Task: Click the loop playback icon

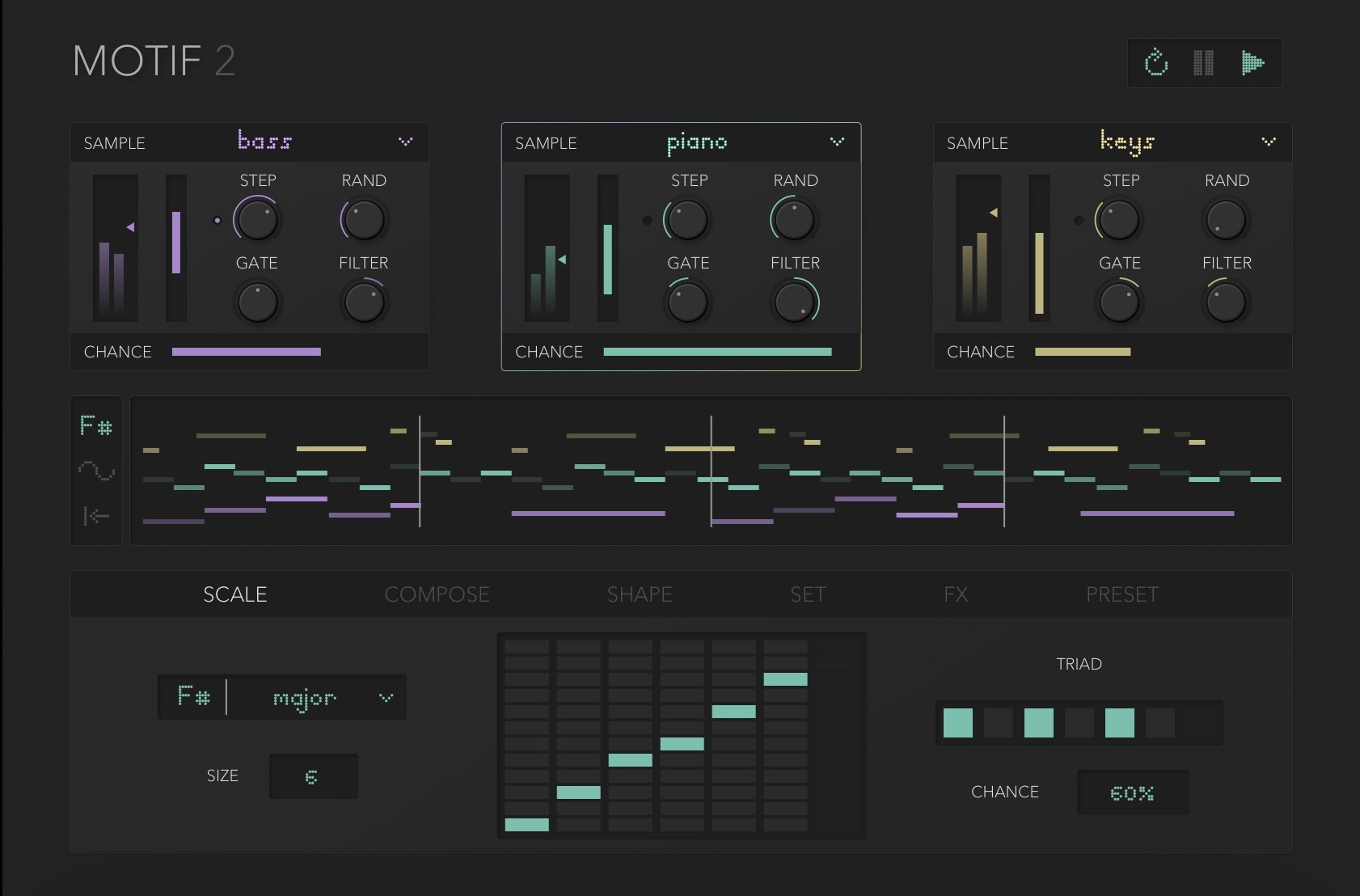Action: point(1158,63)
